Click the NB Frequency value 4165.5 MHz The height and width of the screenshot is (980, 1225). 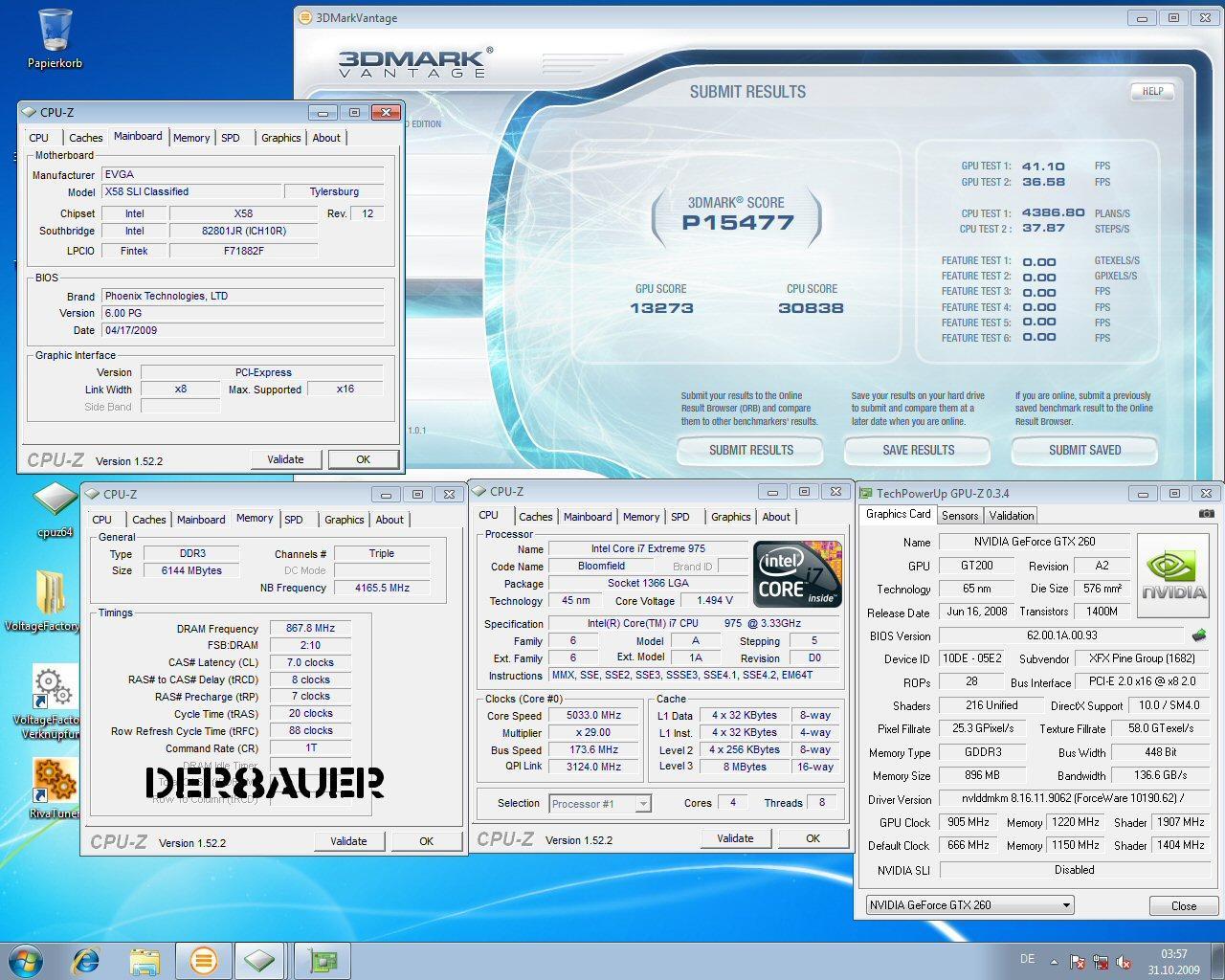tap(382, 588)
